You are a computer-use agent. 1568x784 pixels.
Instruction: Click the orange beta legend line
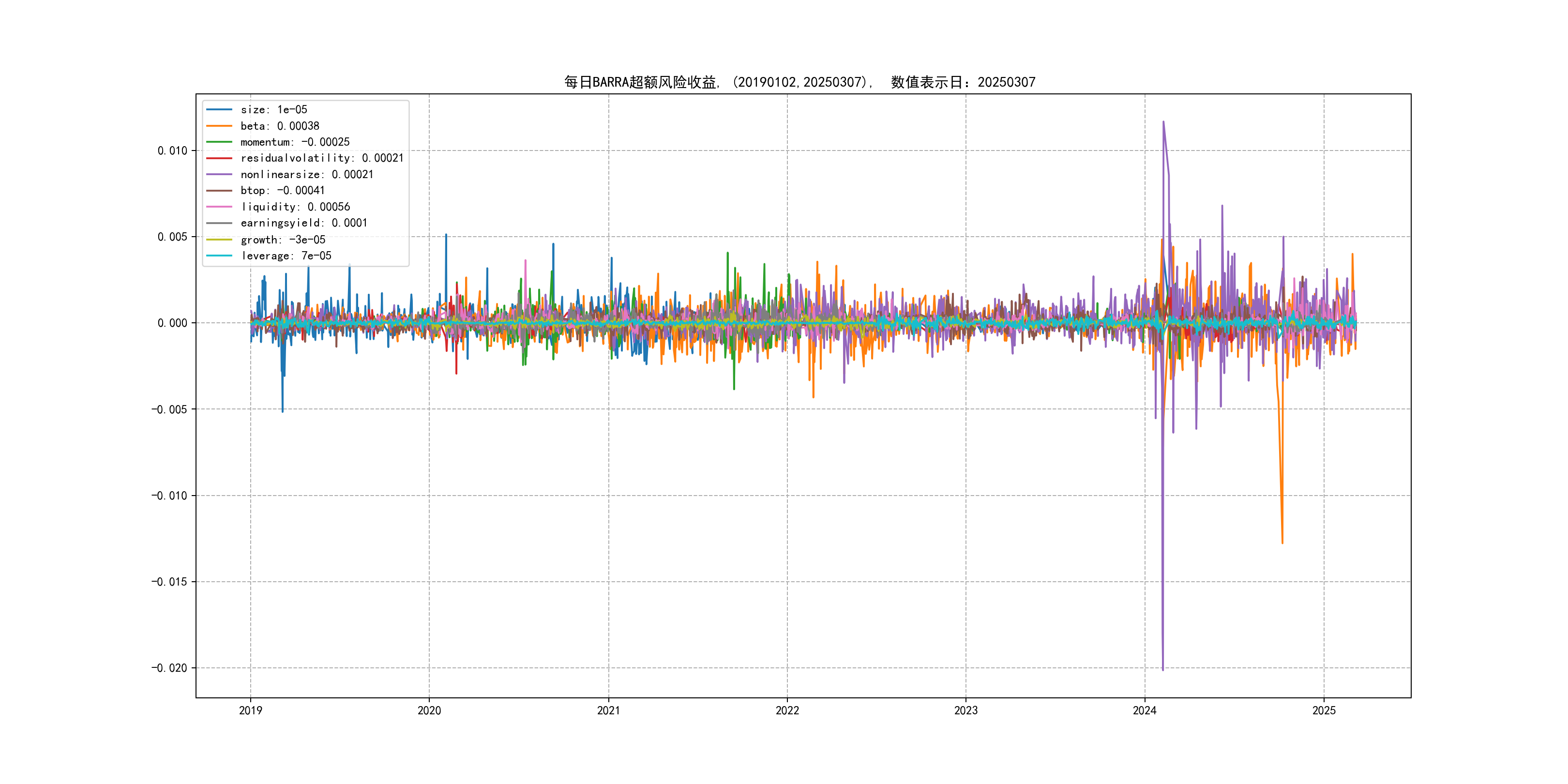[x=219, y=126]
